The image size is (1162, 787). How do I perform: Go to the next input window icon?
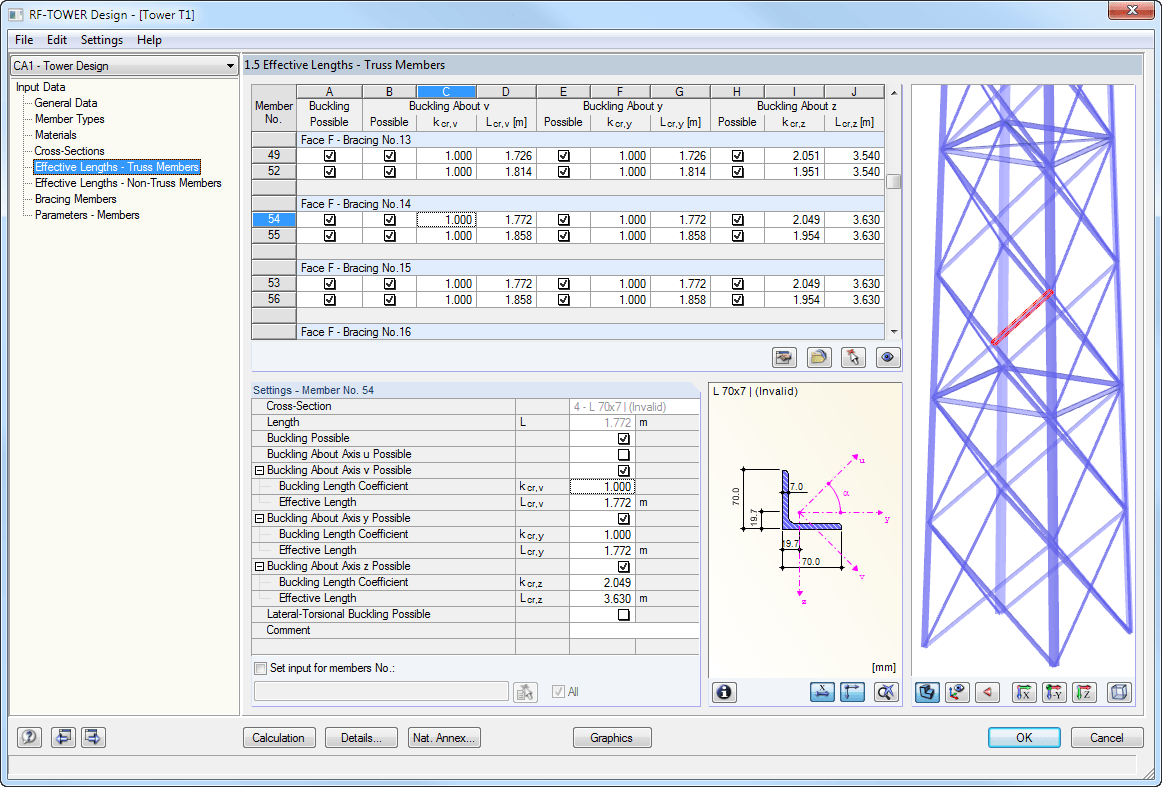(93, 737)
